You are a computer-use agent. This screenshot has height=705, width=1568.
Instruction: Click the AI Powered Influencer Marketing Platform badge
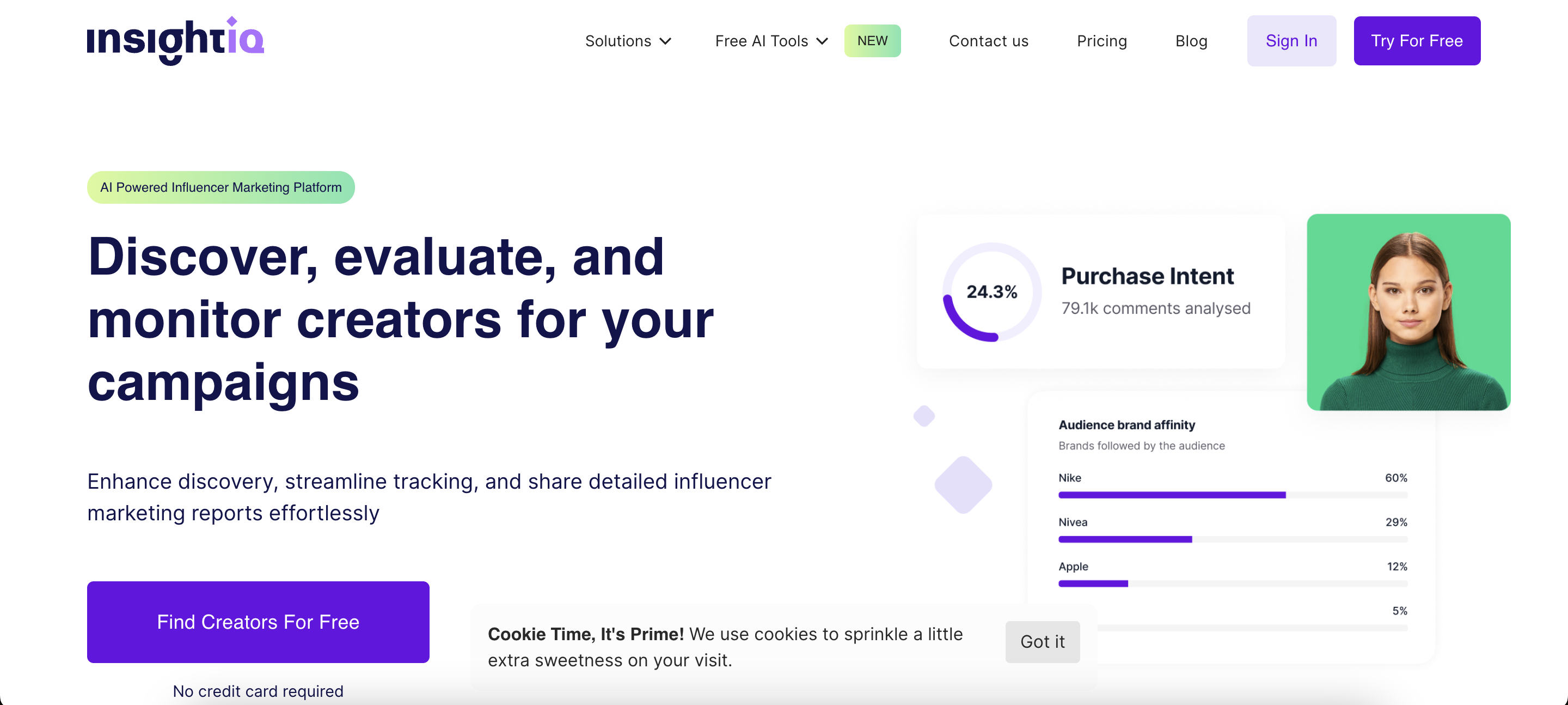point(221,187)
